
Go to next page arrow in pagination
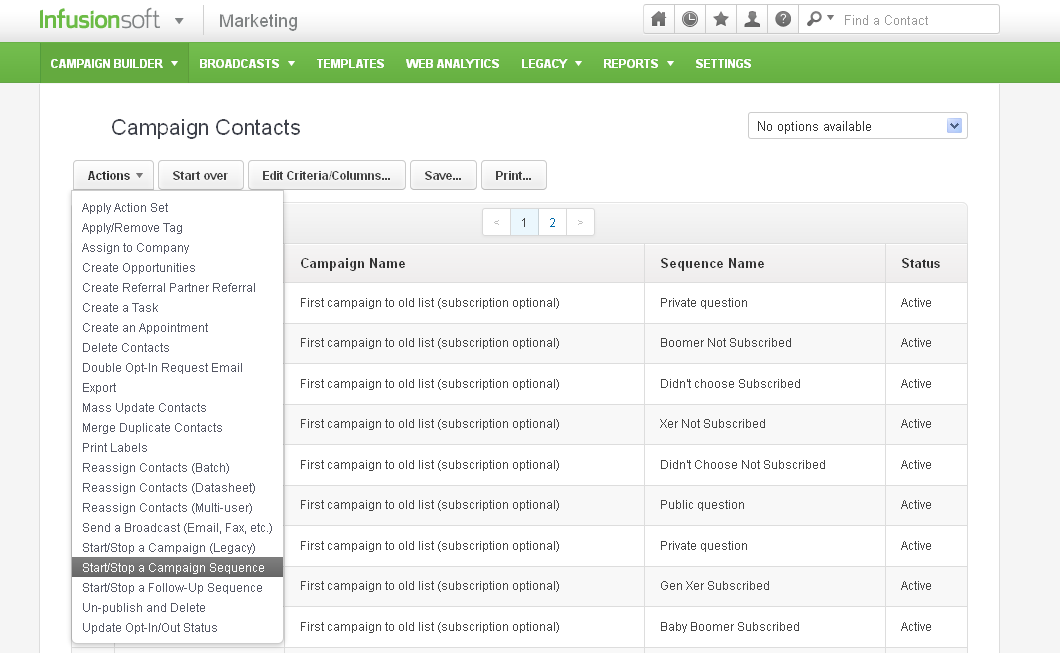tap(580, 223)
